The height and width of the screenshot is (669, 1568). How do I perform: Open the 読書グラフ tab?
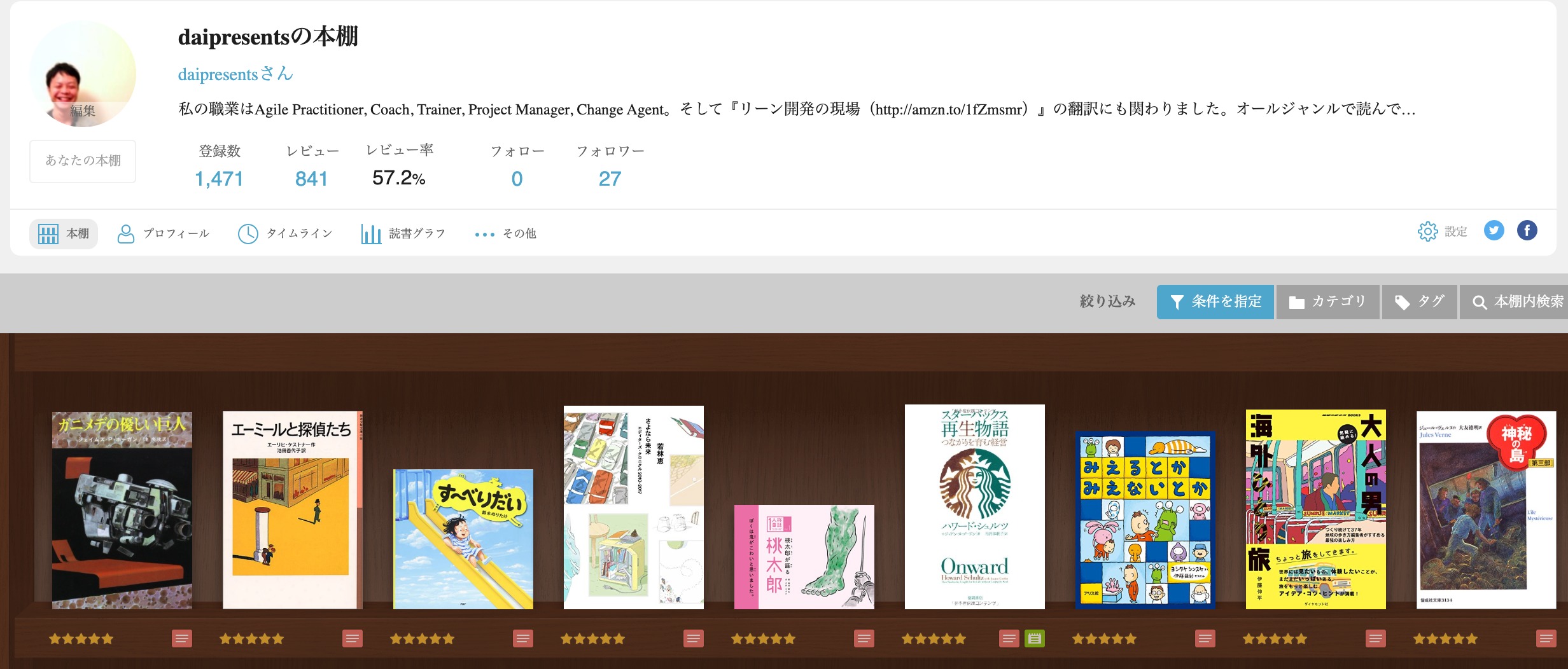pos(403,234)
